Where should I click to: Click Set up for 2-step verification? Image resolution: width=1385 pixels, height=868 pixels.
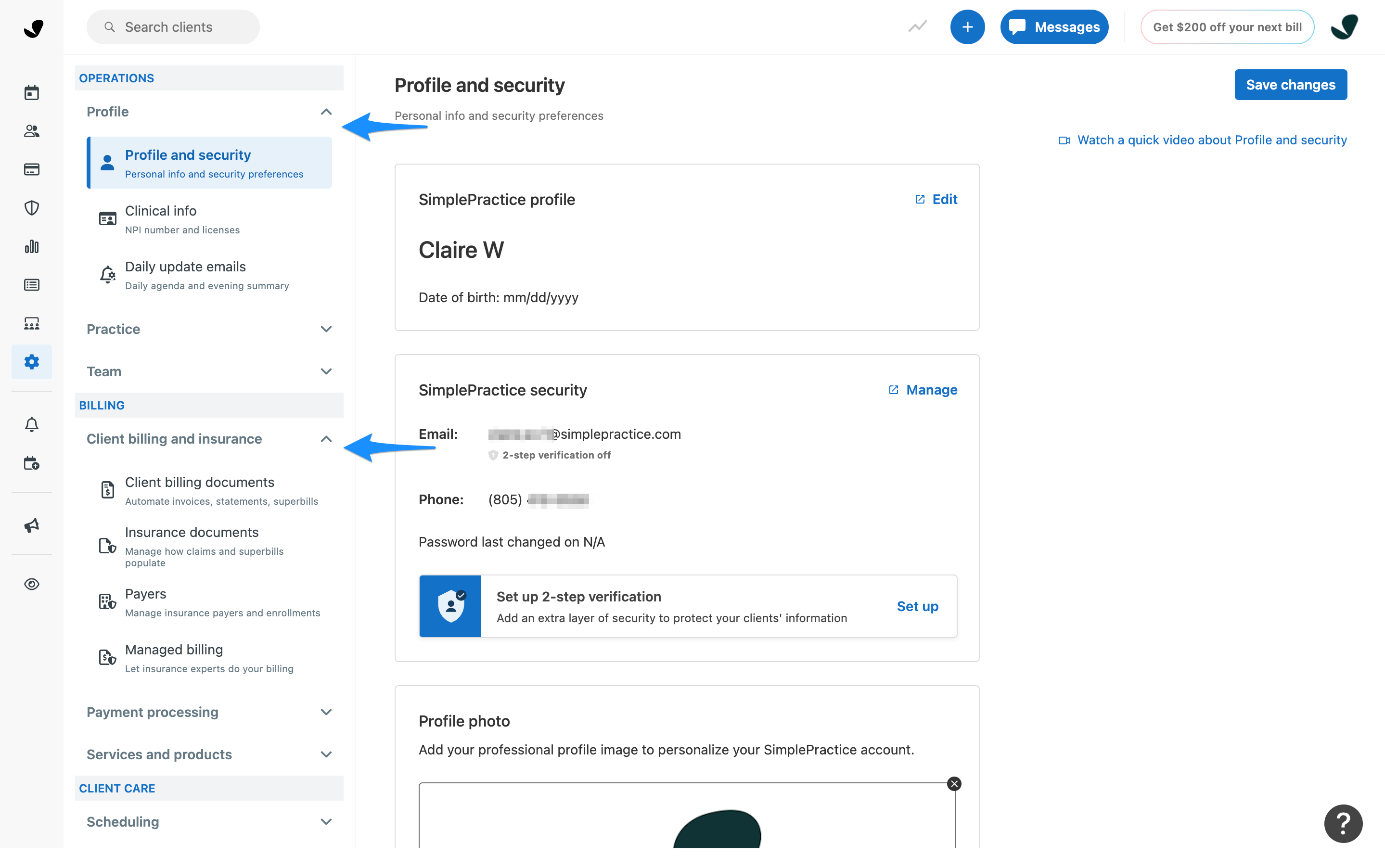pos(917,606)
